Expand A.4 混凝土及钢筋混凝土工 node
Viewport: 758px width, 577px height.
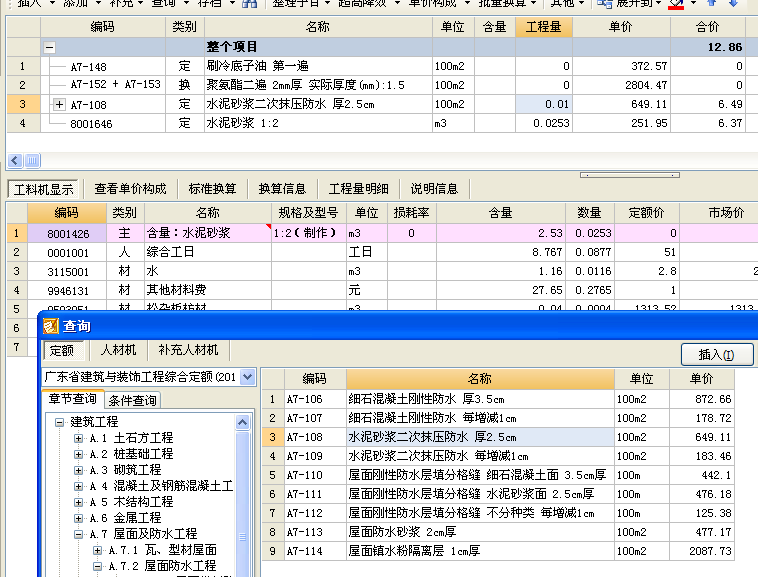pos(78,486)
